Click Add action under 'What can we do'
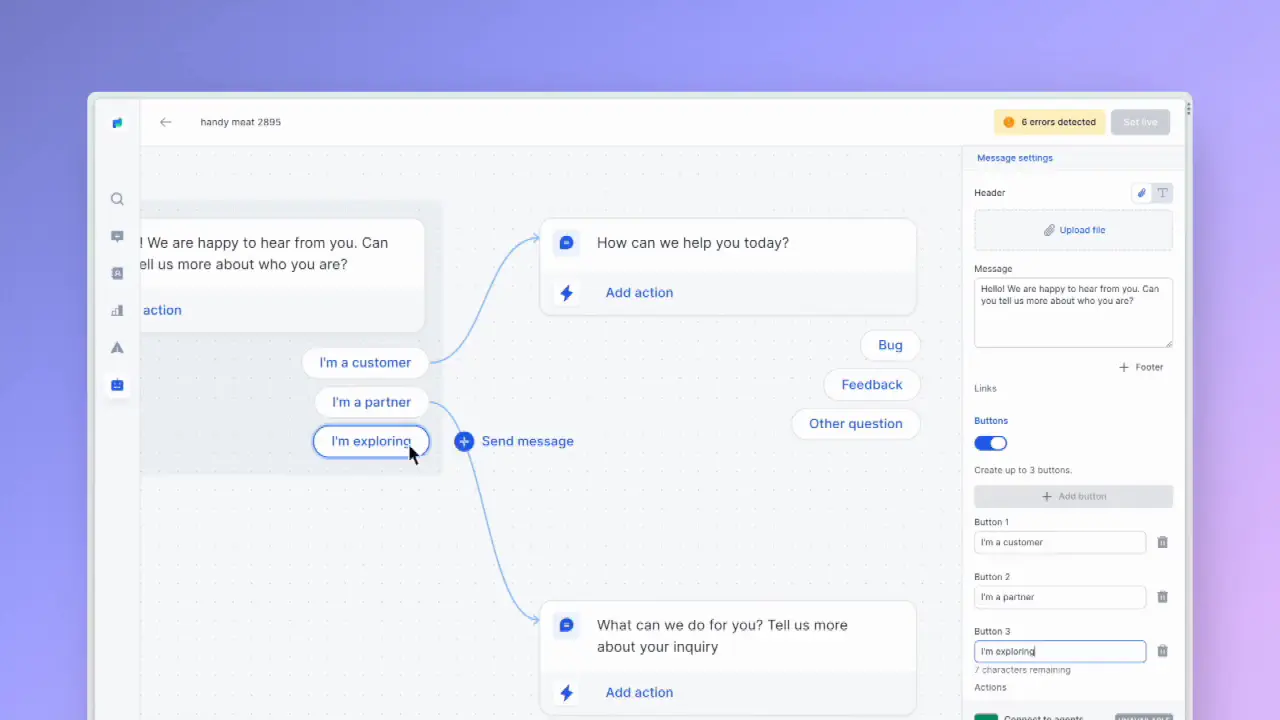 tap(639, 692)
